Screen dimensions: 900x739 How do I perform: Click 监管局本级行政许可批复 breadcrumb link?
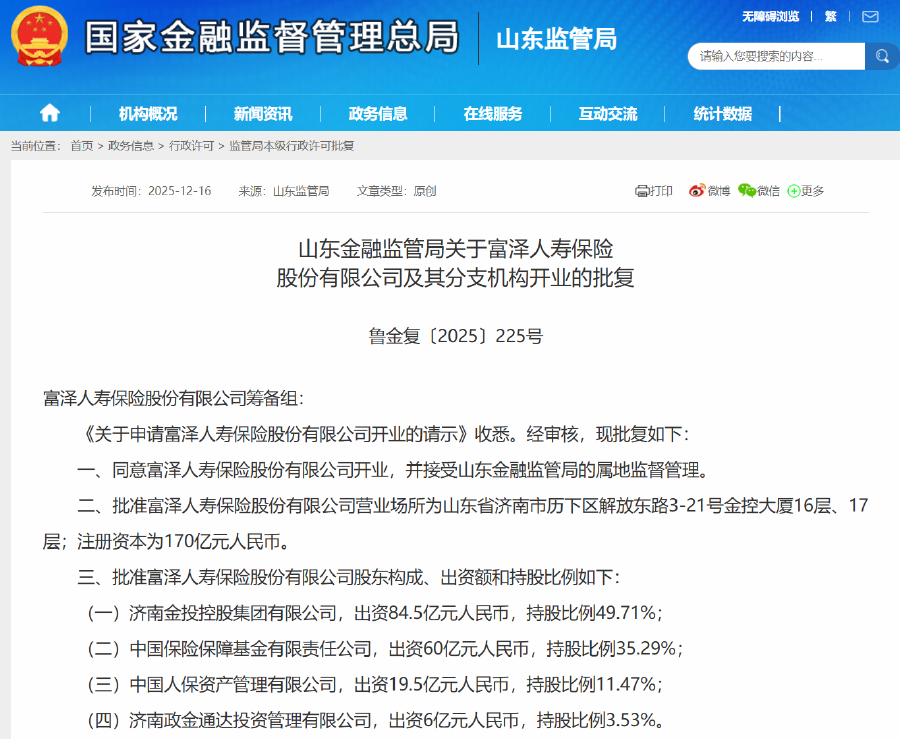[x=291, y=146]
